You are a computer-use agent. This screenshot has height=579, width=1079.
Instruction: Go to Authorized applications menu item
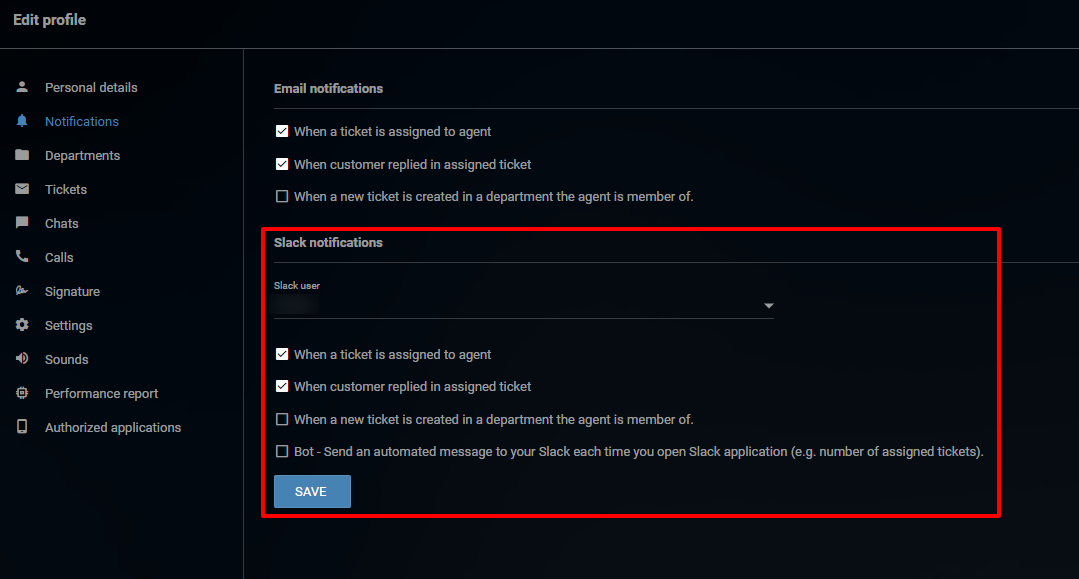tap(113, 427)
